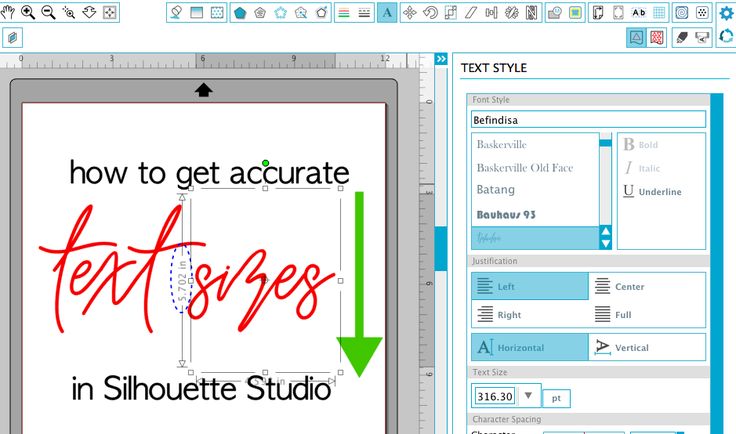Open the Text Size dropdown arrow
The height and width of the screenshot is (434, 736).
(x=528, y=396)
